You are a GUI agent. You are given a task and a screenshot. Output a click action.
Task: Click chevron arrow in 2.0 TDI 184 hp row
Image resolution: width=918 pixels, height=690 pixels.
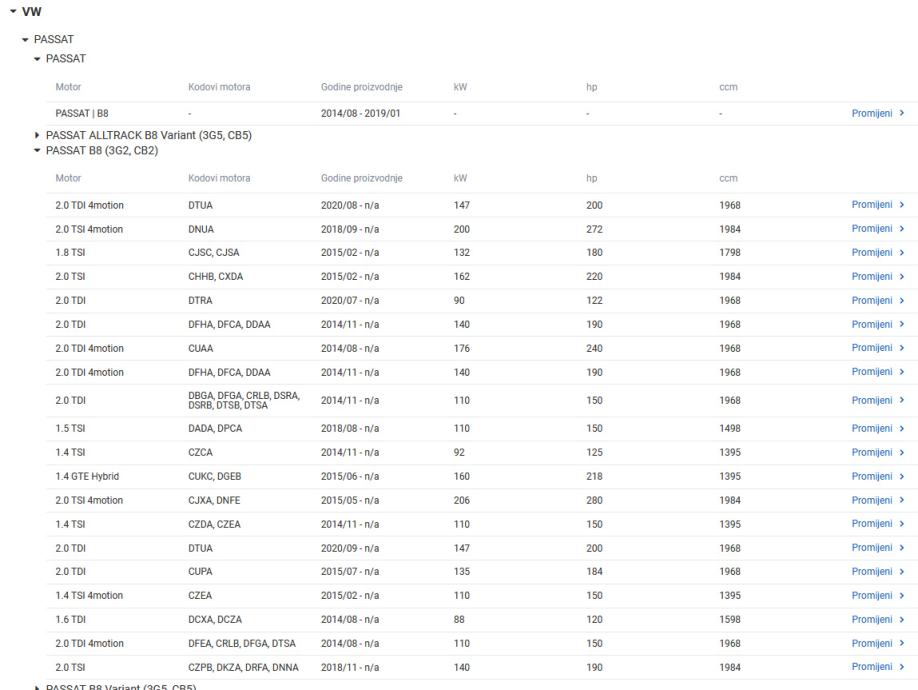click(x=902, y=571)
